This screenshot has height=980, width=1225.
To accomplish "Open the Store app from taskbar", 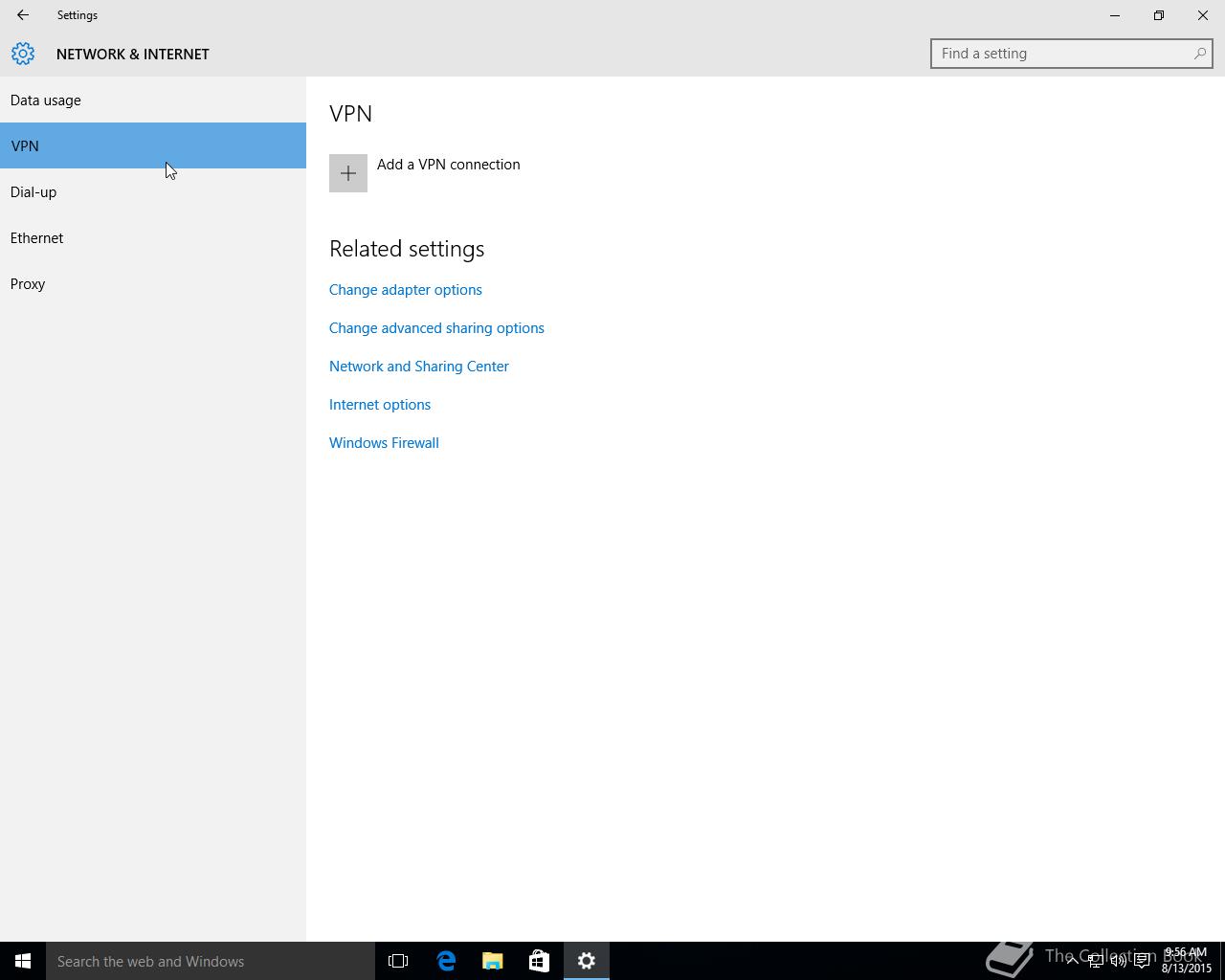I will tap(539, 961).
